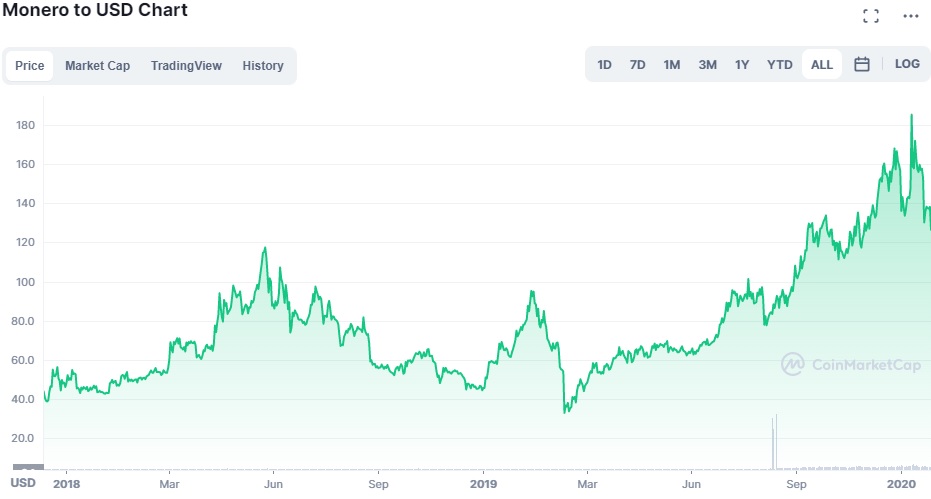Set chart range to 1Y
931x499 pixels.
742,65
